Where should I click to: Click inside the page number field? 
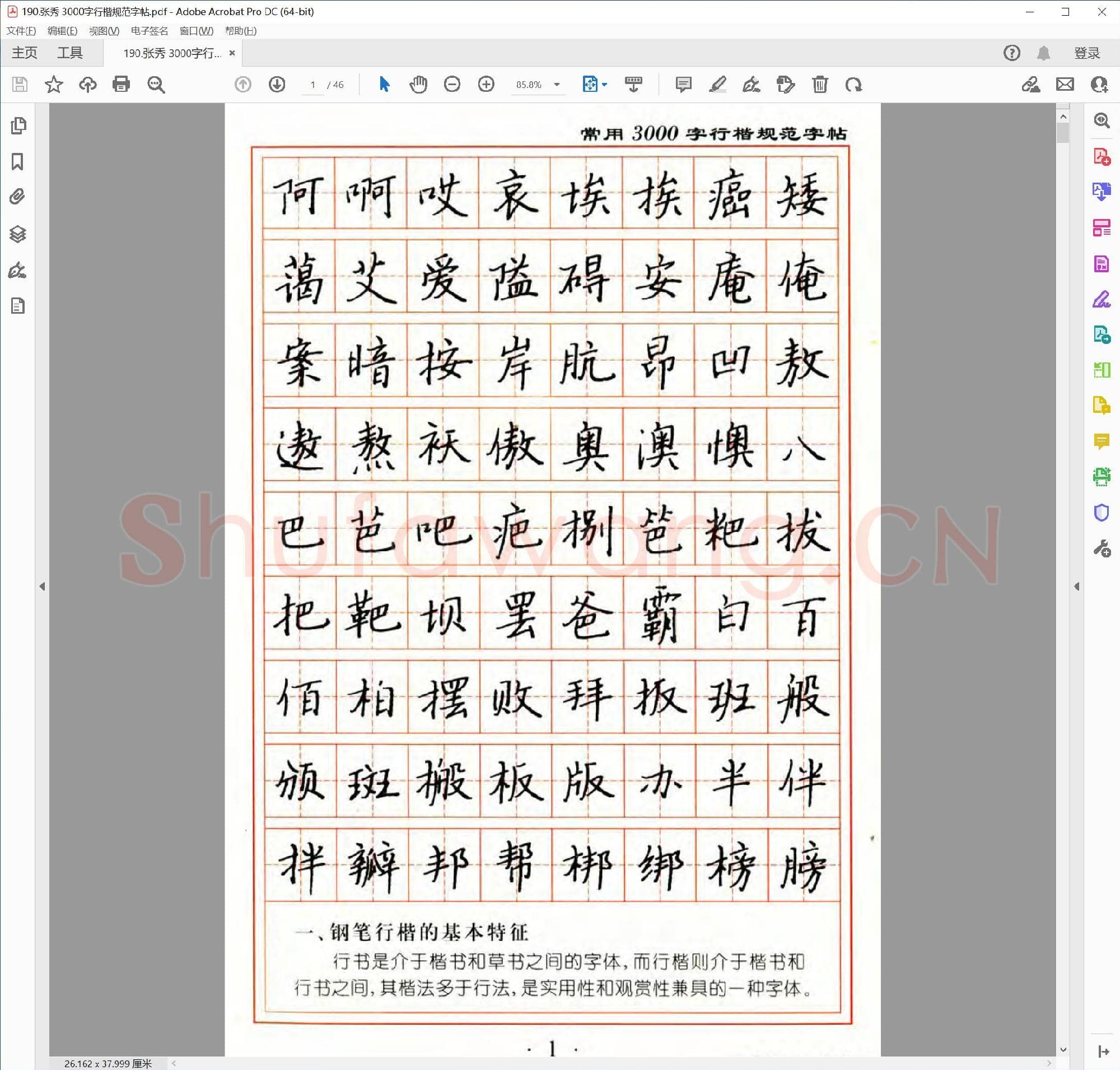tap(312, 85)
